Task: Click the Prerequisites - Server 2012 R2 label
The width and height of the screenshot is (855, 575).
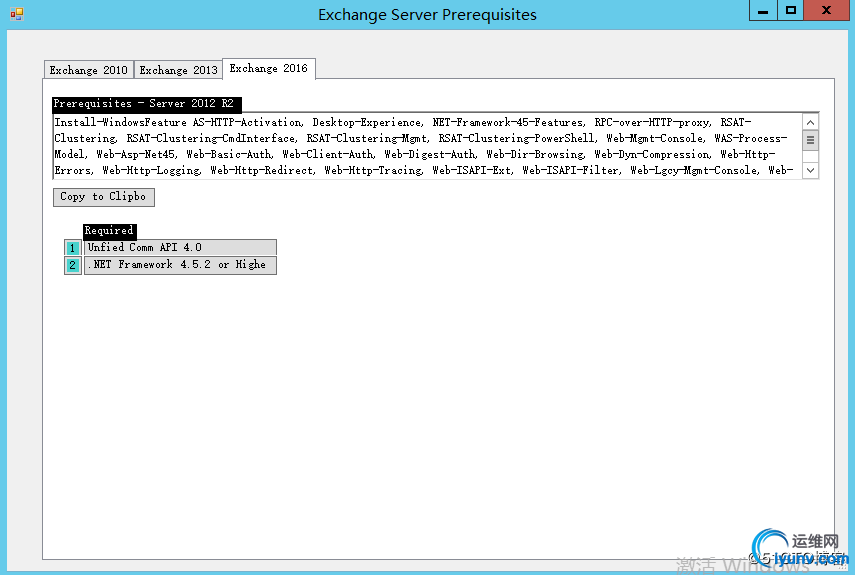Action: pos(146,104)
